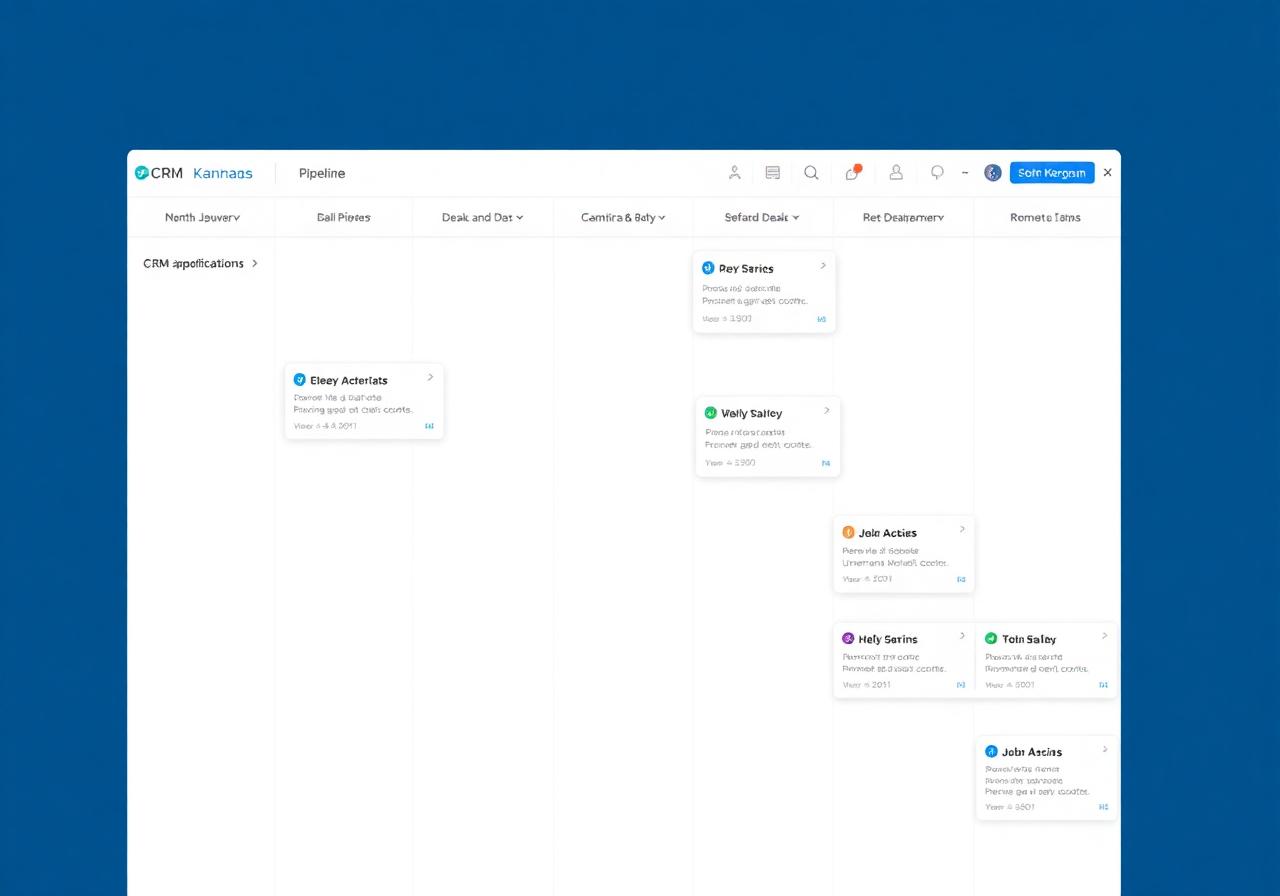1280x896 pixels.
Task: Click the small blue badge on Welly Salley card
Action: [x=825, y=463]
